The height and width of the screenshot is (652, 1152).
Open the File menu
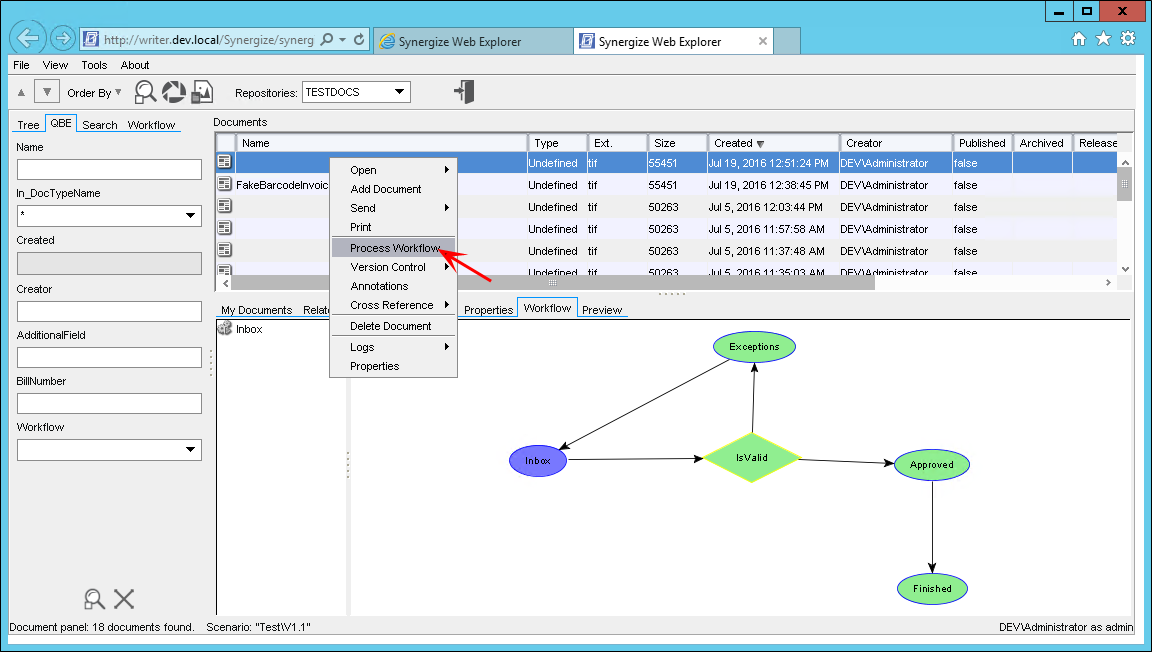point(21,65)
